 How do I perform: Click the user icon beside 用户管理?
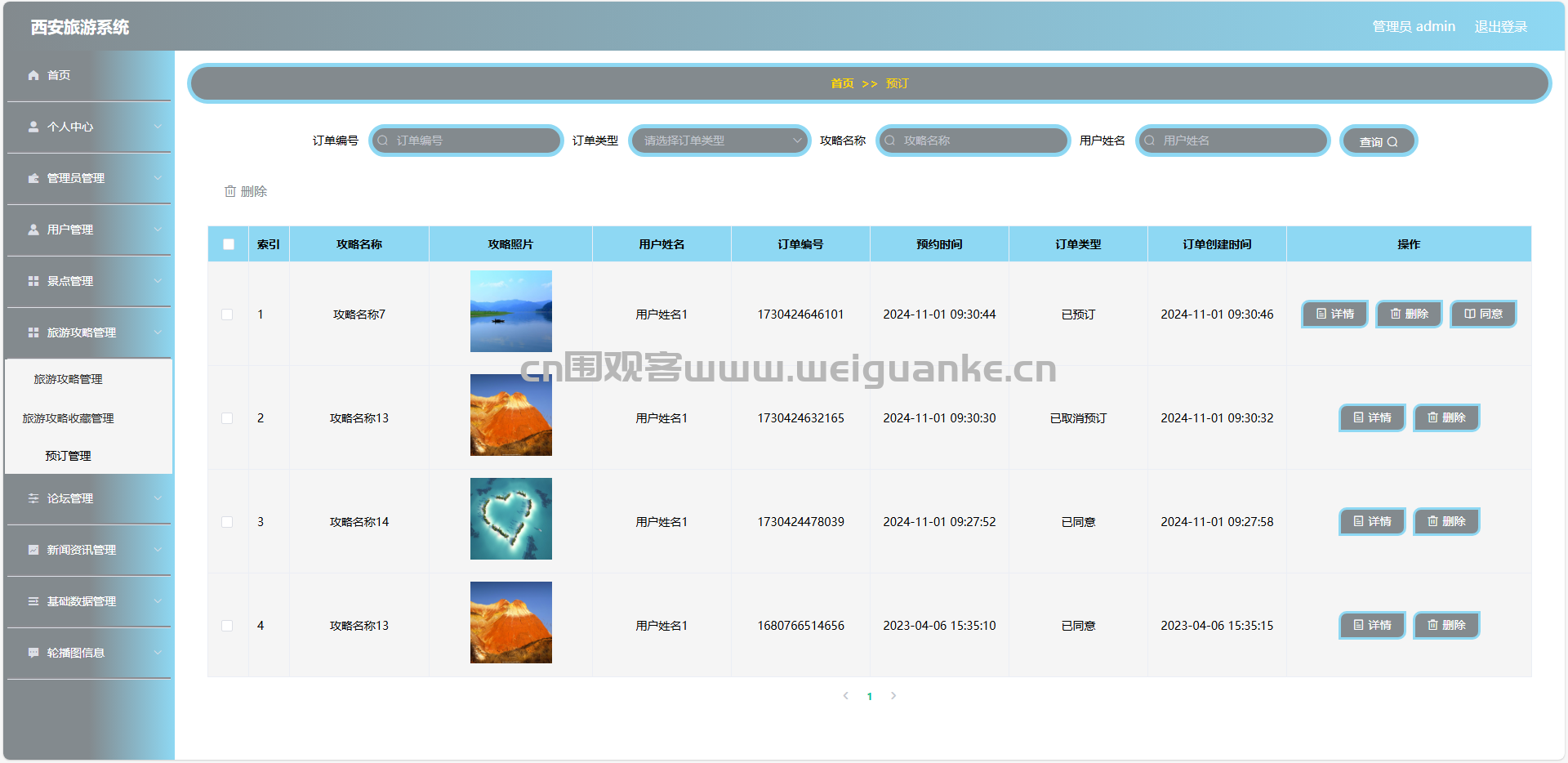pos(33,230)
